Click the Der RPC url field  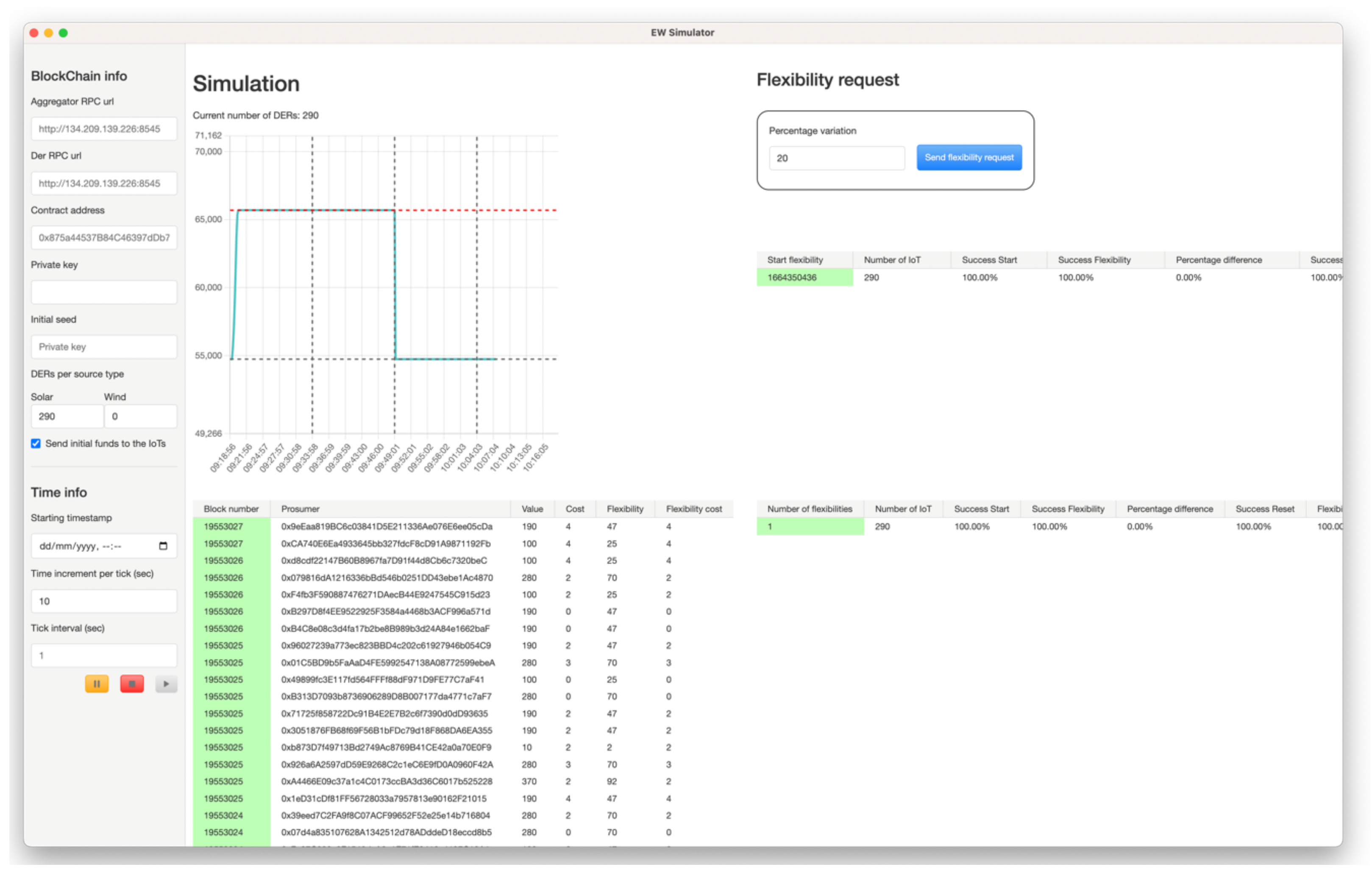[x=103, y=183]
